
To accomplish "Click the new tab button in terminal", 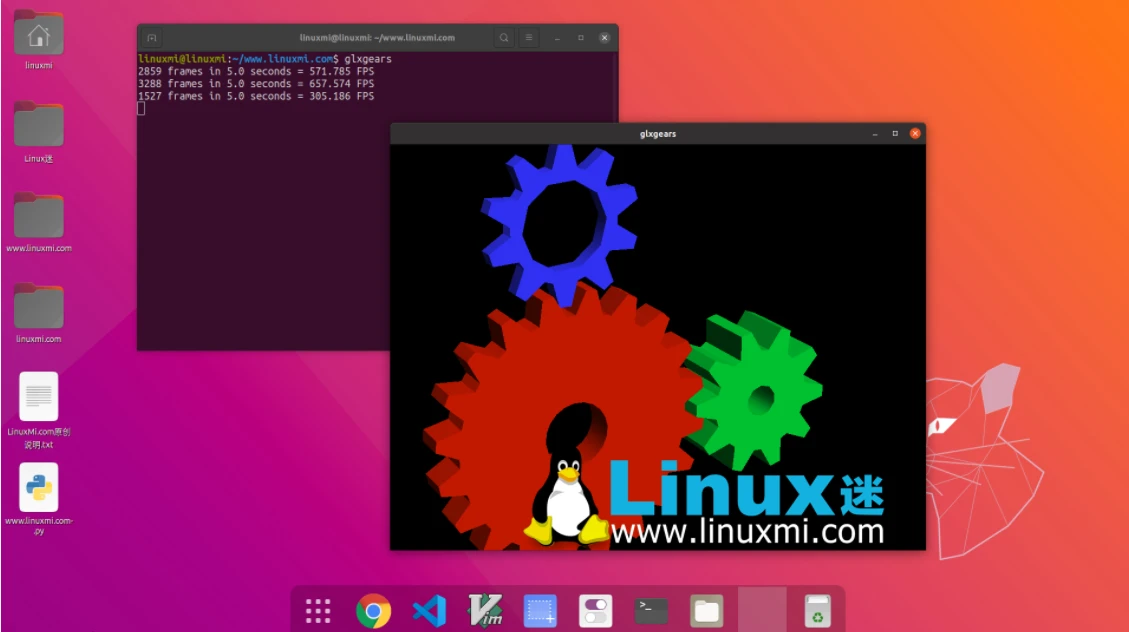I will [x=152, y=37].
